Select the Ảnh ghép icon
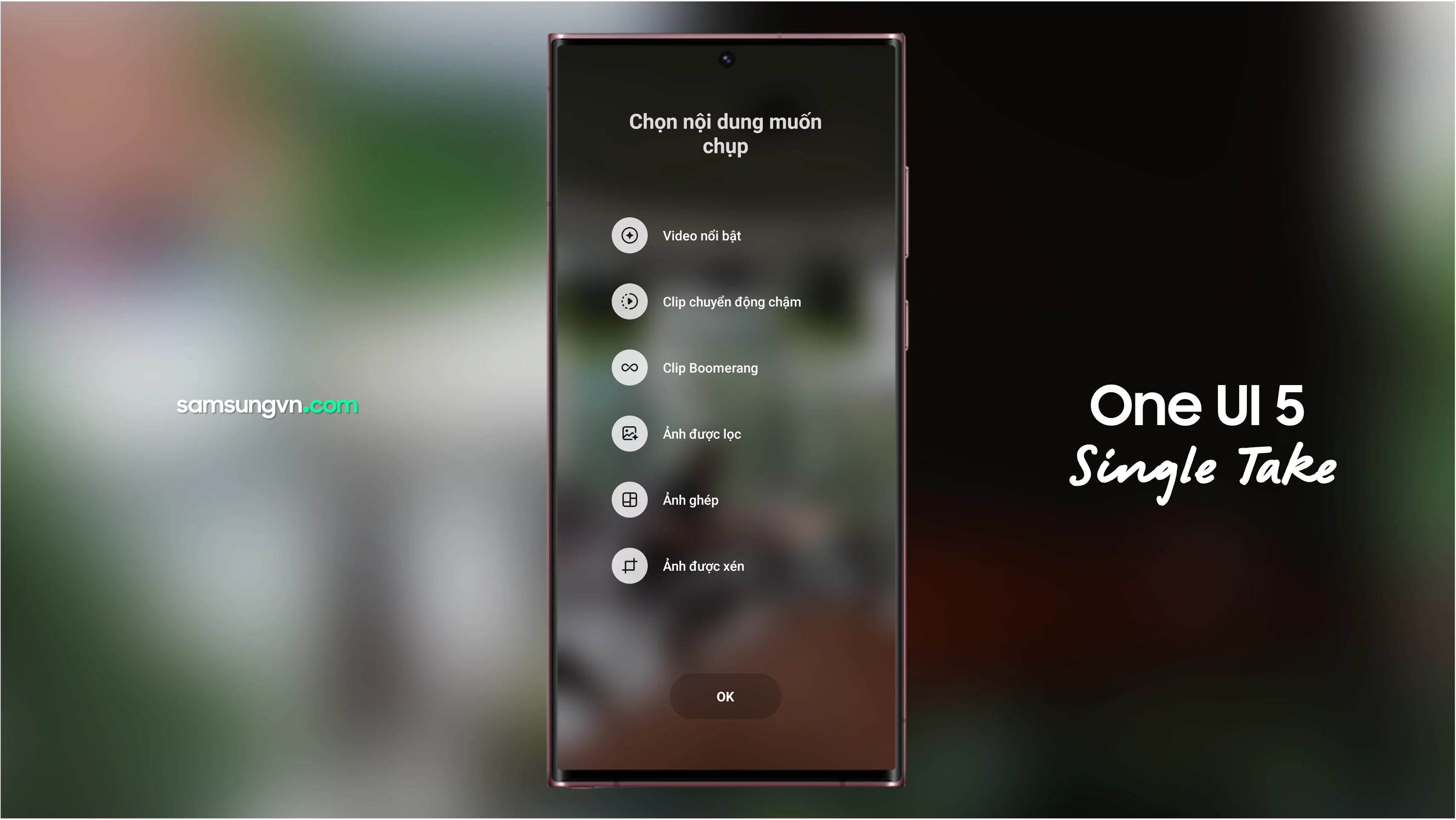Image resolution: width=1456 pixels, height=820 pixels. 629,499
